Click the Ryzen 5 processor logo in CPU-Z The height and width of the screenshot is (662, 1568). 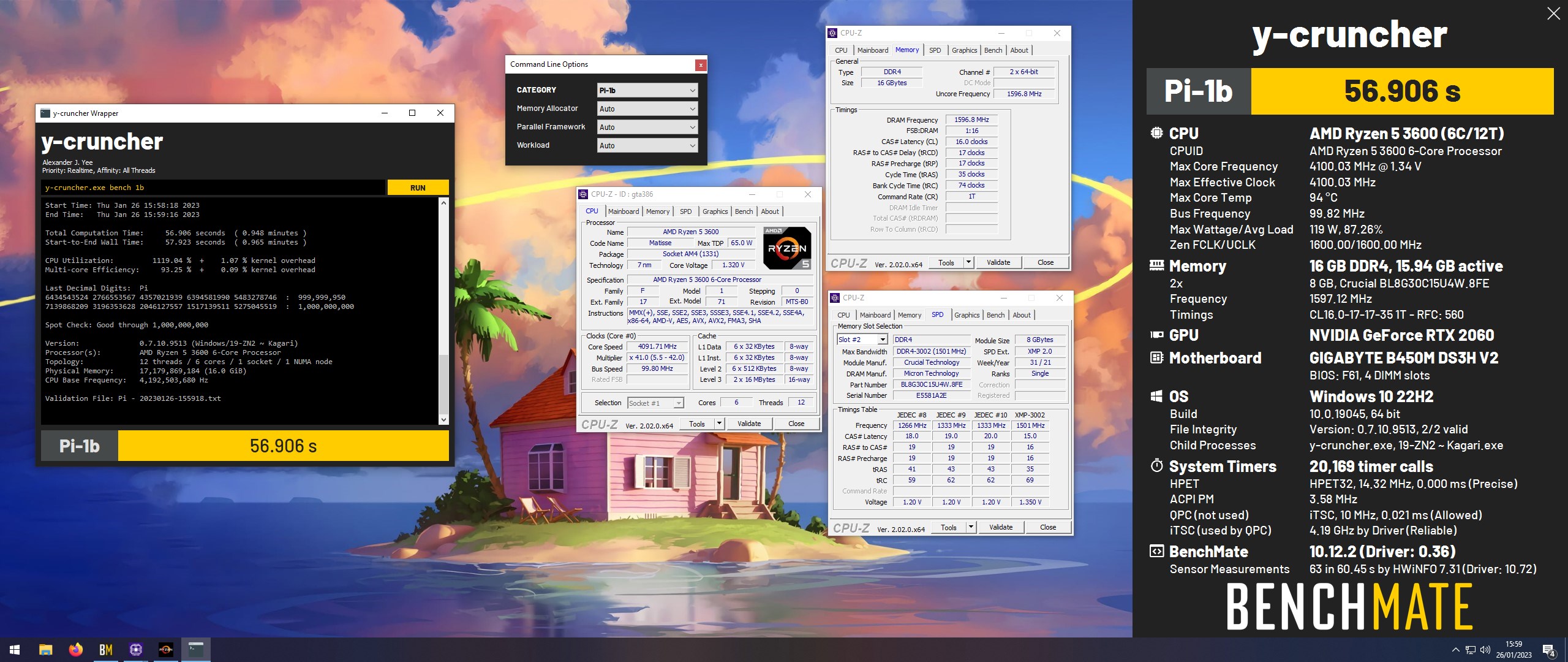(787, 248)
